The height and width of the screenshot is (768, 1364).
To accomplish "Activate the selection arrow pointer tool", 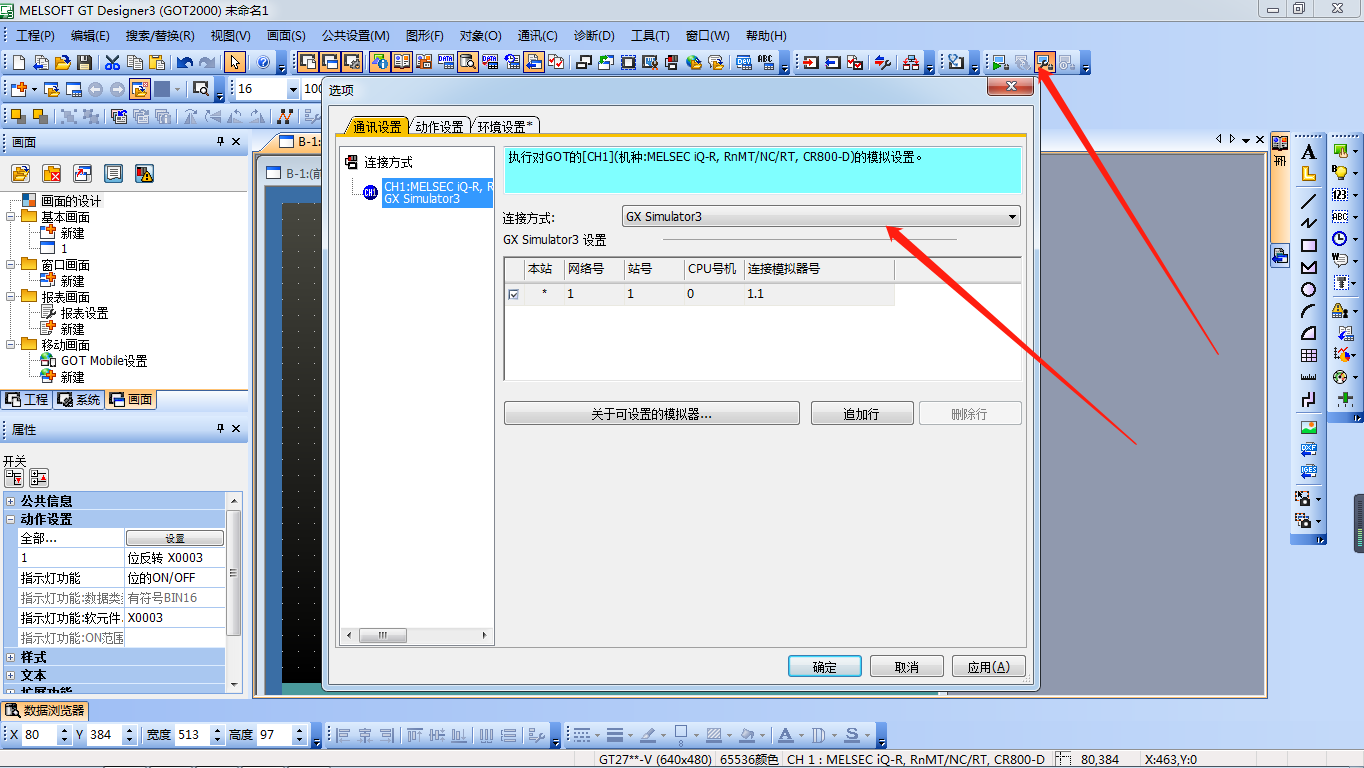I will coord(235,62).
